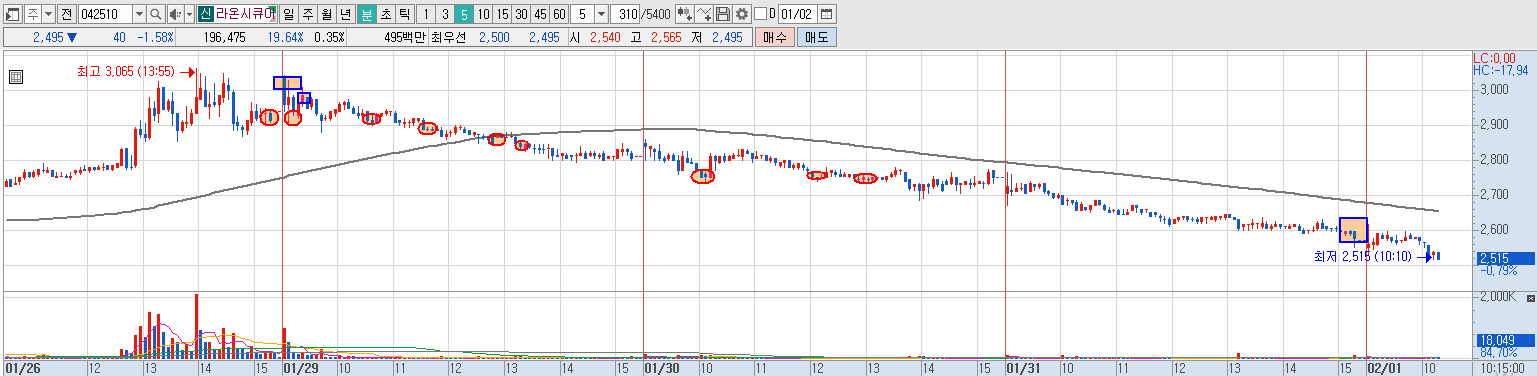Click the current price 2,495 with down arrow

pos(55,38)
